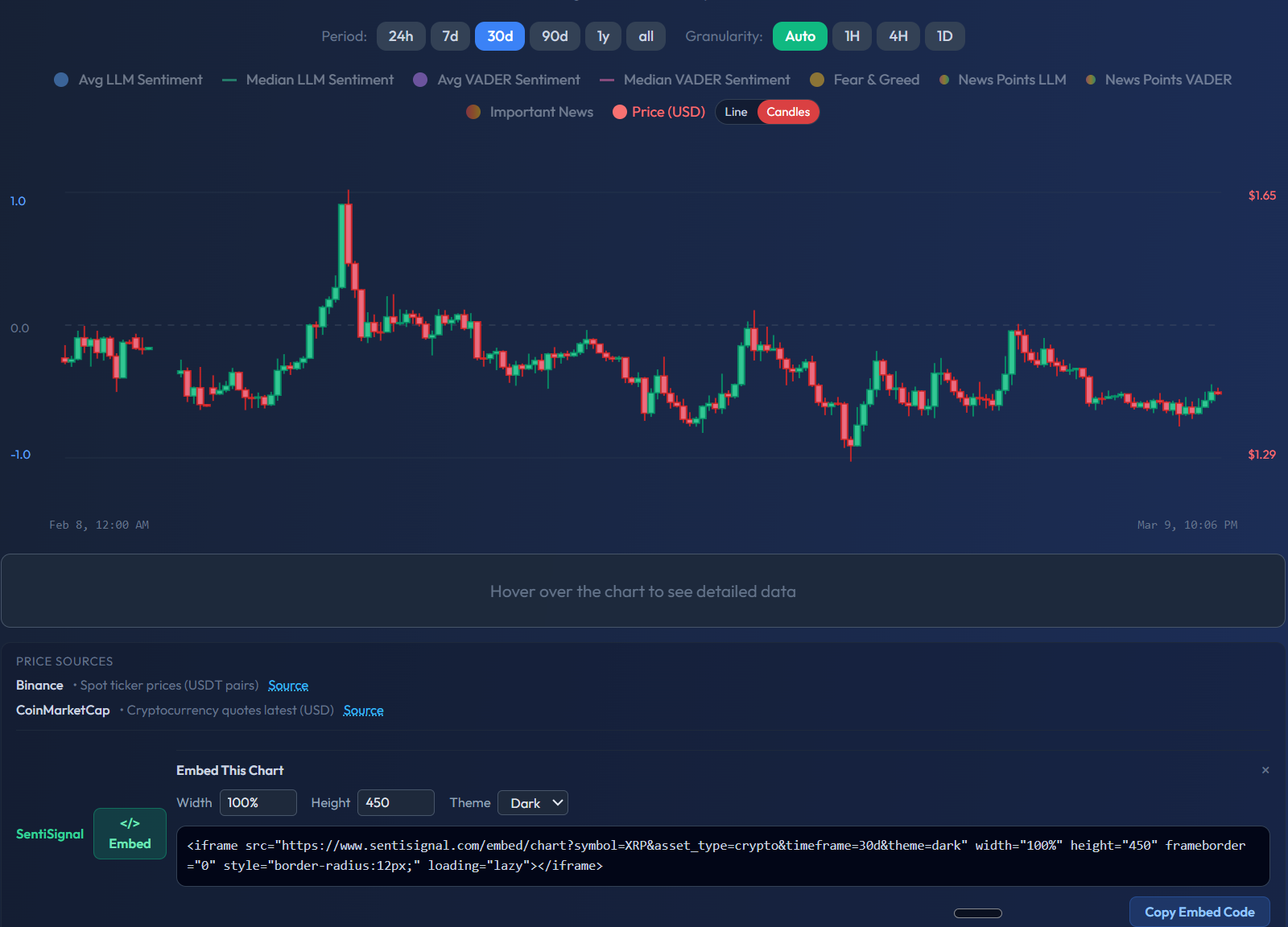
Task: Toggle News Points LLM legend marker
Action: (x=944, y=80)
